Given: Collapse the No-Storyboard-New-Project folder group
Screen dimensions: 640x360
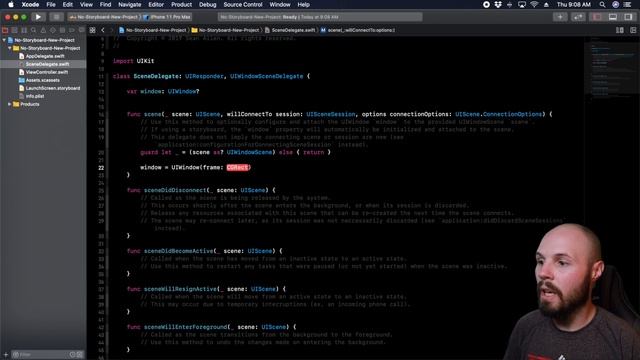Looking at the screenshot, I should (x=9, y=48).
